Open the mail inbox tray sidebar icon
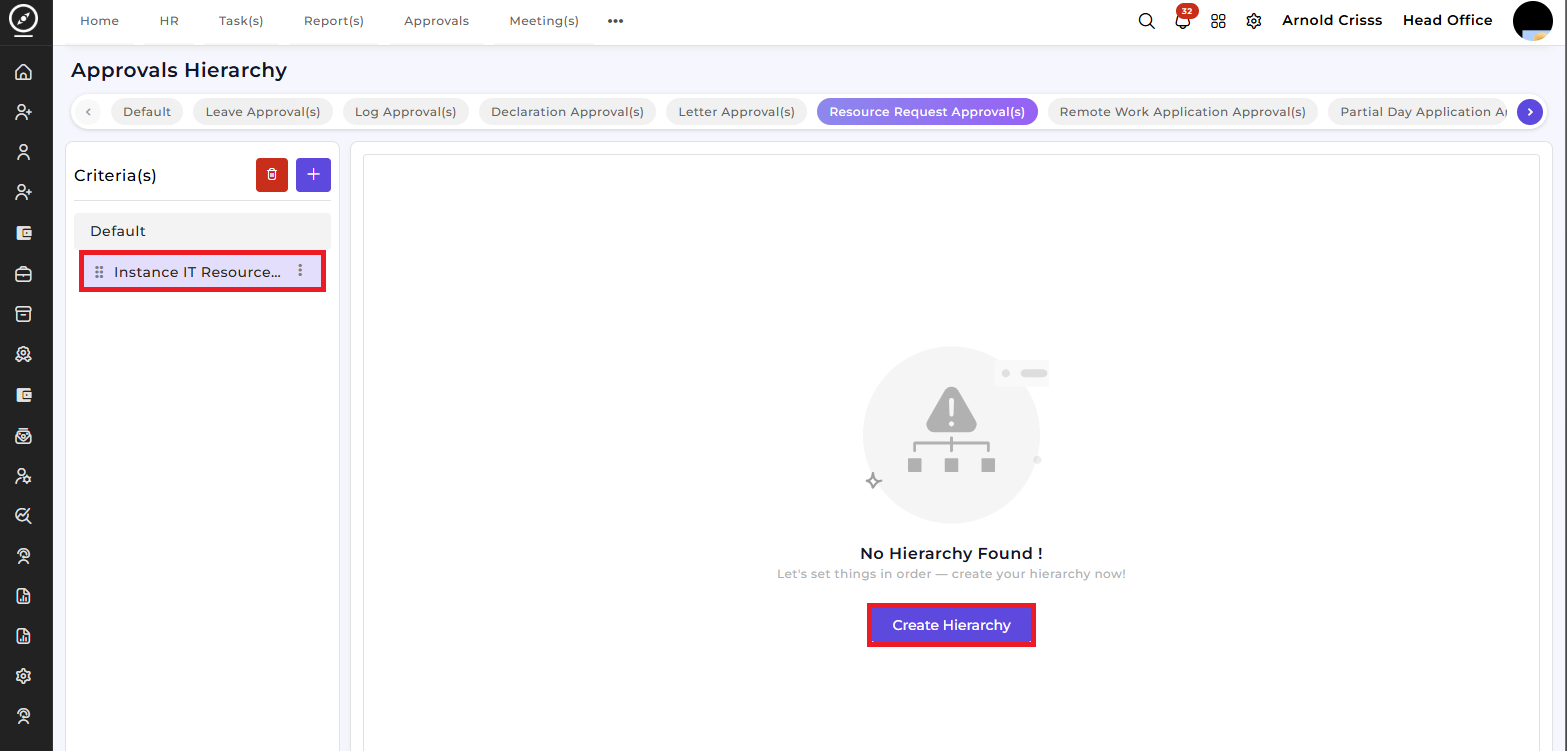The height and width of the screenshot is (751, 1567). click(23, 435)
